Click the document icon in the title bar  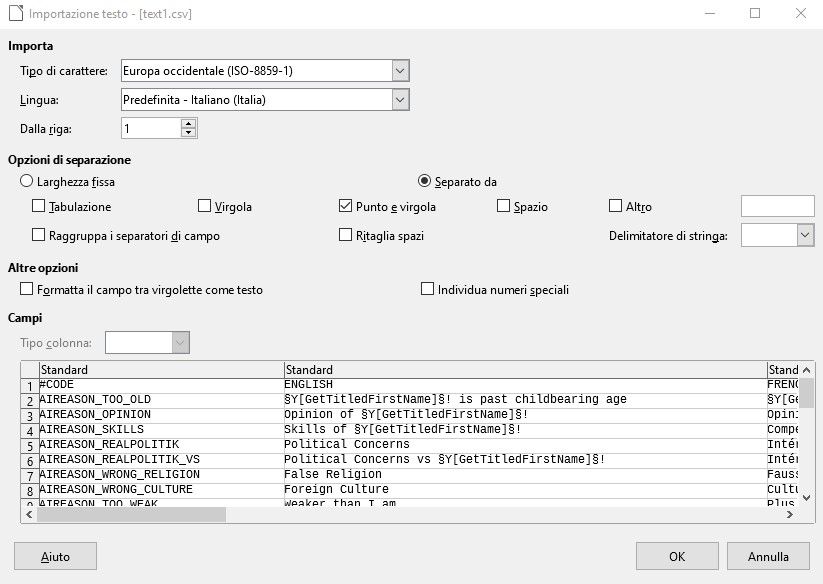point(16,13)
